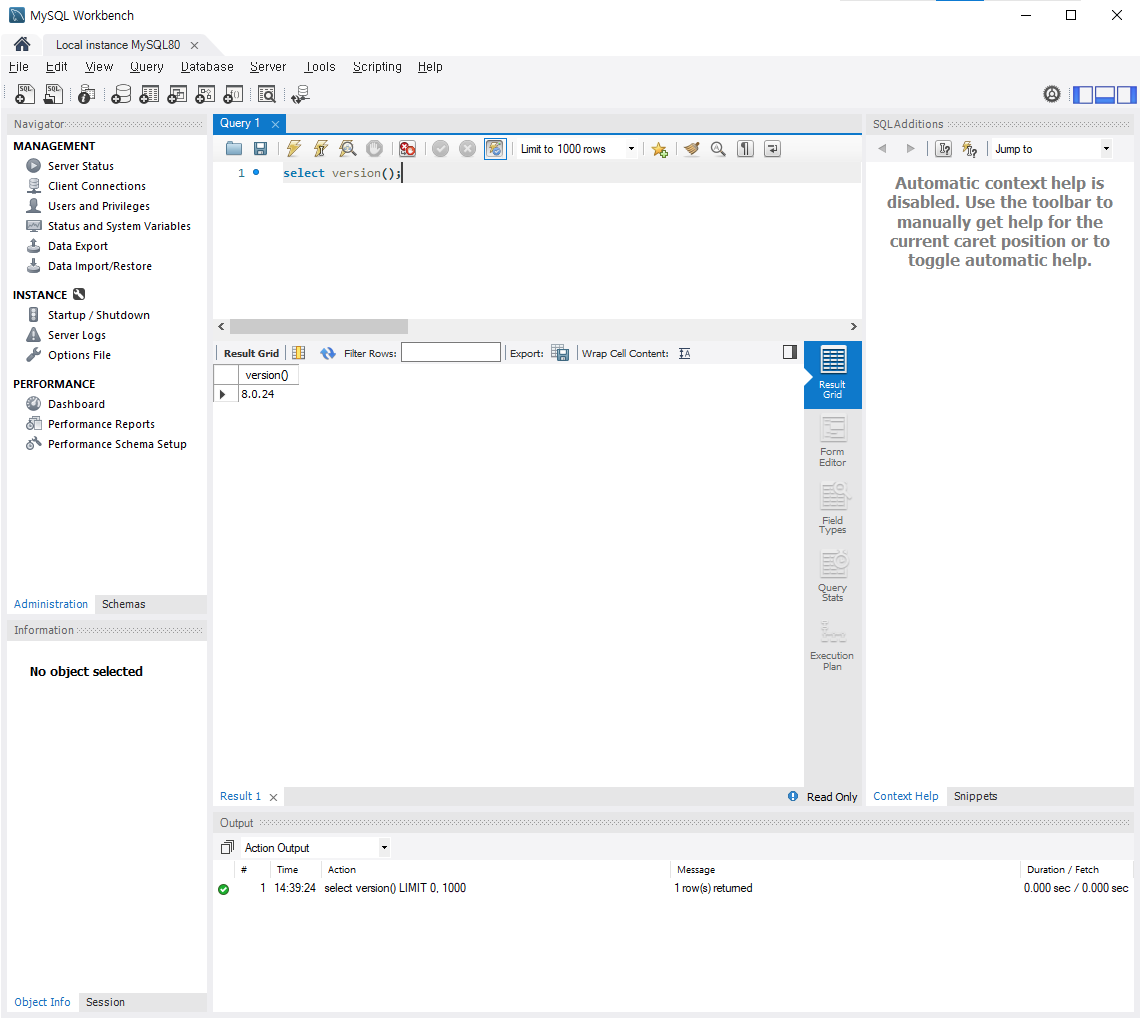Open Data Export

pyautogui.click(x=77, y=246)
